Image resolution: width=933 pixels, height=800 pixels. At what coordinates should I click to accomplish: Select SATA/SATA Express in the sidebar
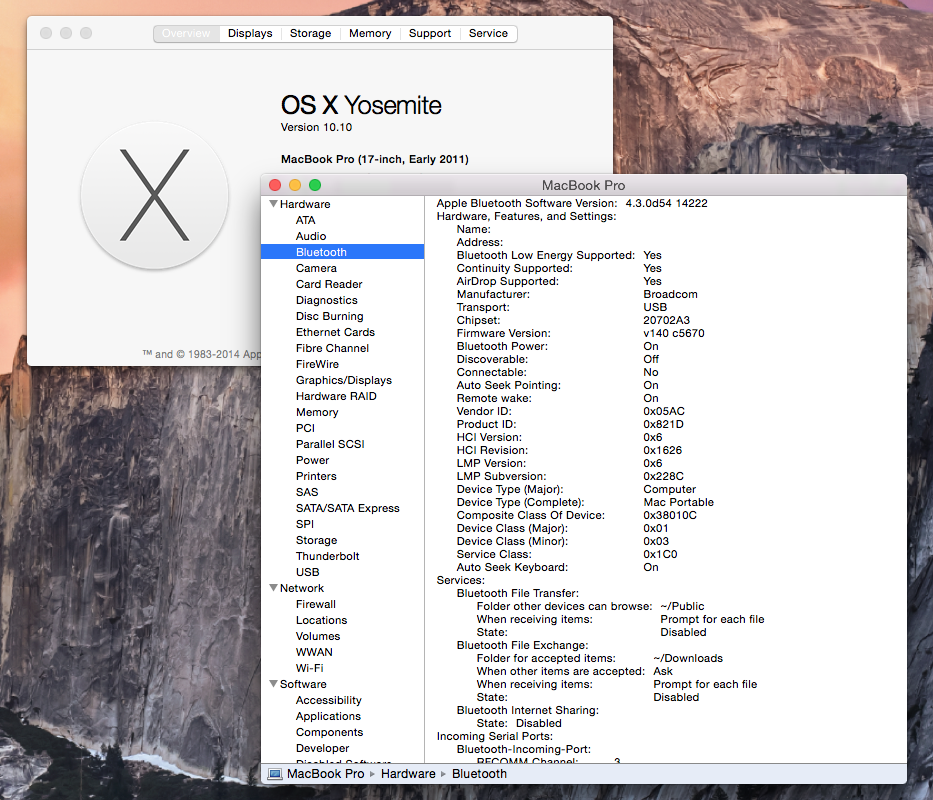point(347,508)
